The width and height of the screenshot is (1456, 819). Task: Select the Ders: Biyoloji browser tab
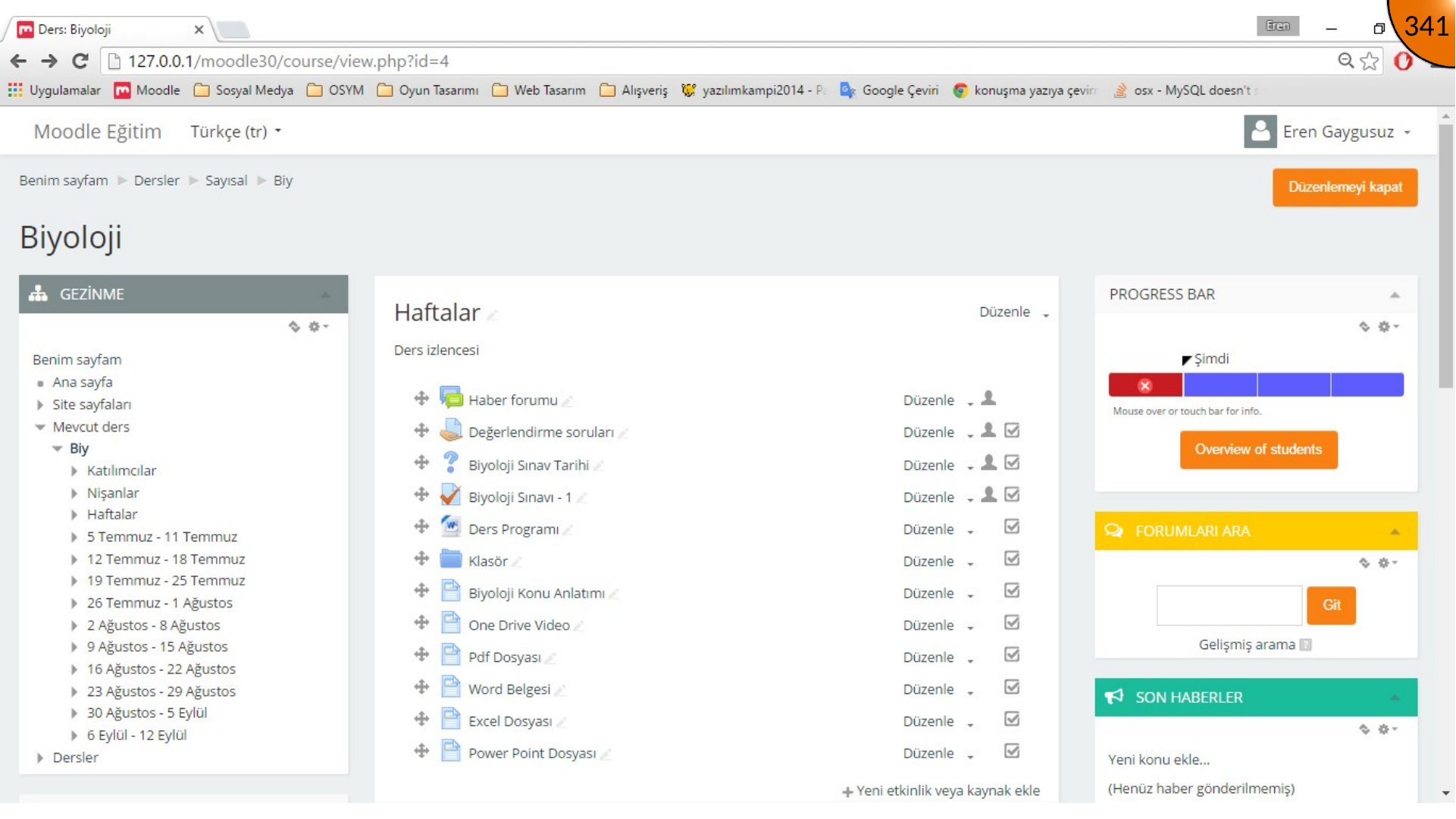(110, 30)
